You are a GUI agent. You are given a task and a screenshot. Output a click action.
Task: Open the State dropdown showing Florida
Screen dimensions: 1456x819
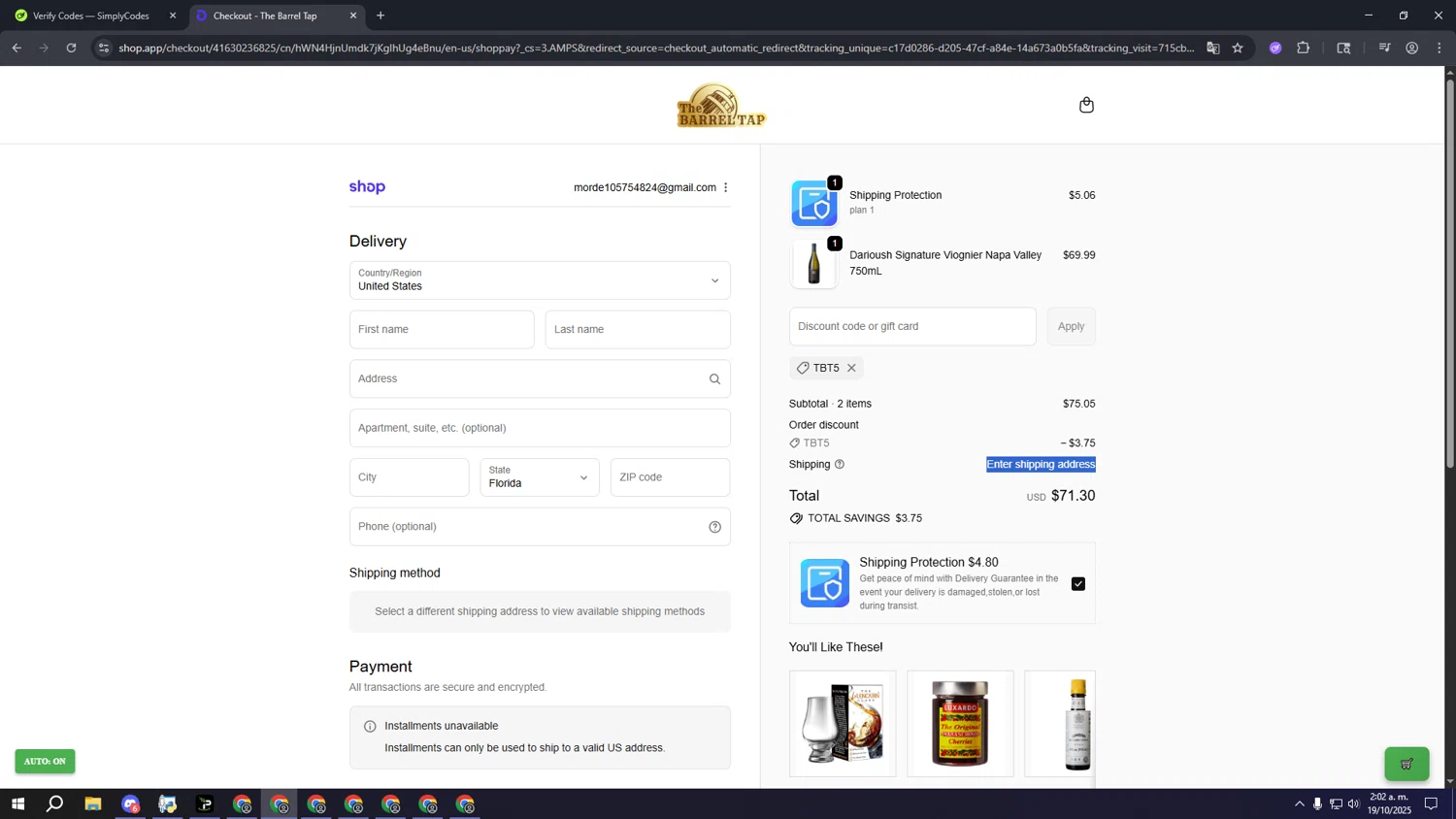click(x=540, y=477)
